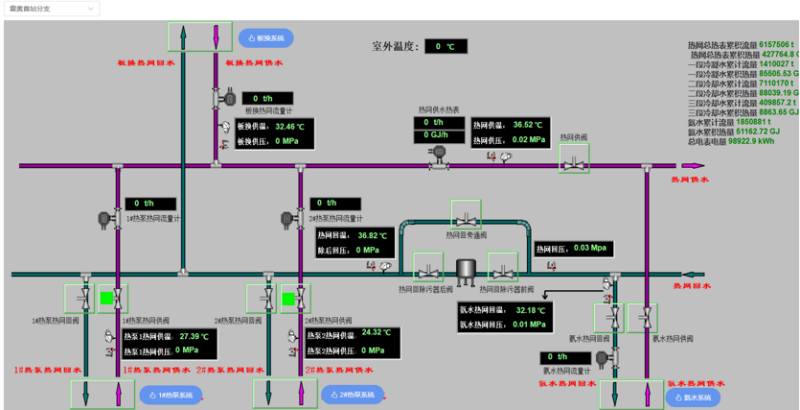Open the station selector dropdown at top-left
This screenshot has width=800, height=410.
(52, 9)
